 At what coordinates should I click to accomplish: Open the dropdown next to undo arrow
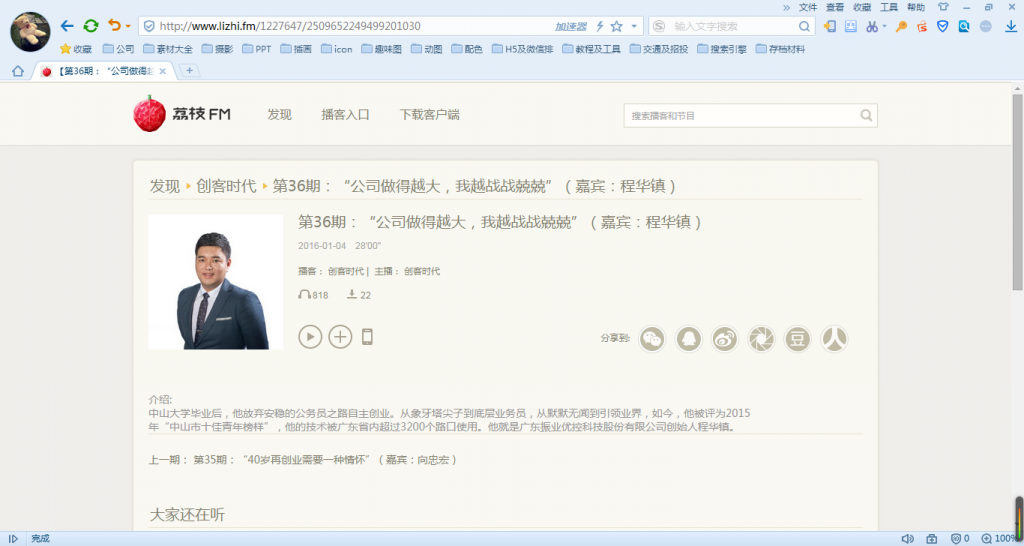(x=128, y=26)
